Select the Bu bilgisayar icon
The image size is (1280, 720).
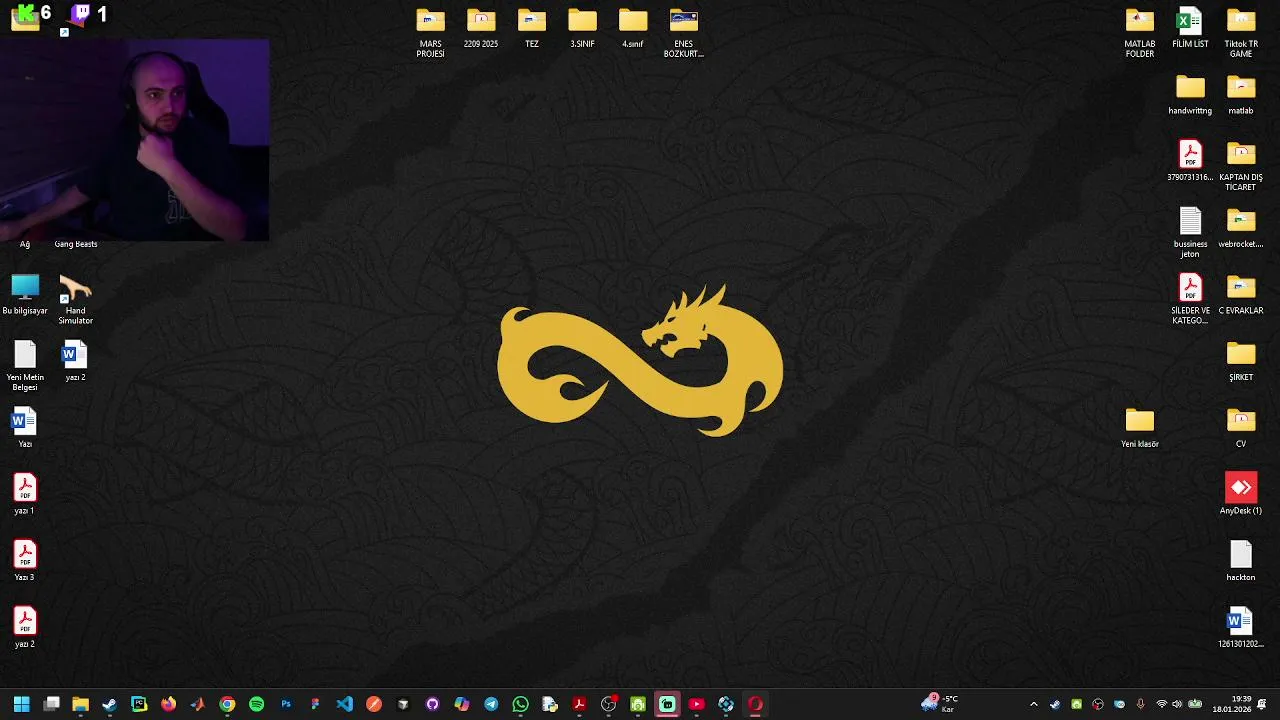tap(25, 296)
